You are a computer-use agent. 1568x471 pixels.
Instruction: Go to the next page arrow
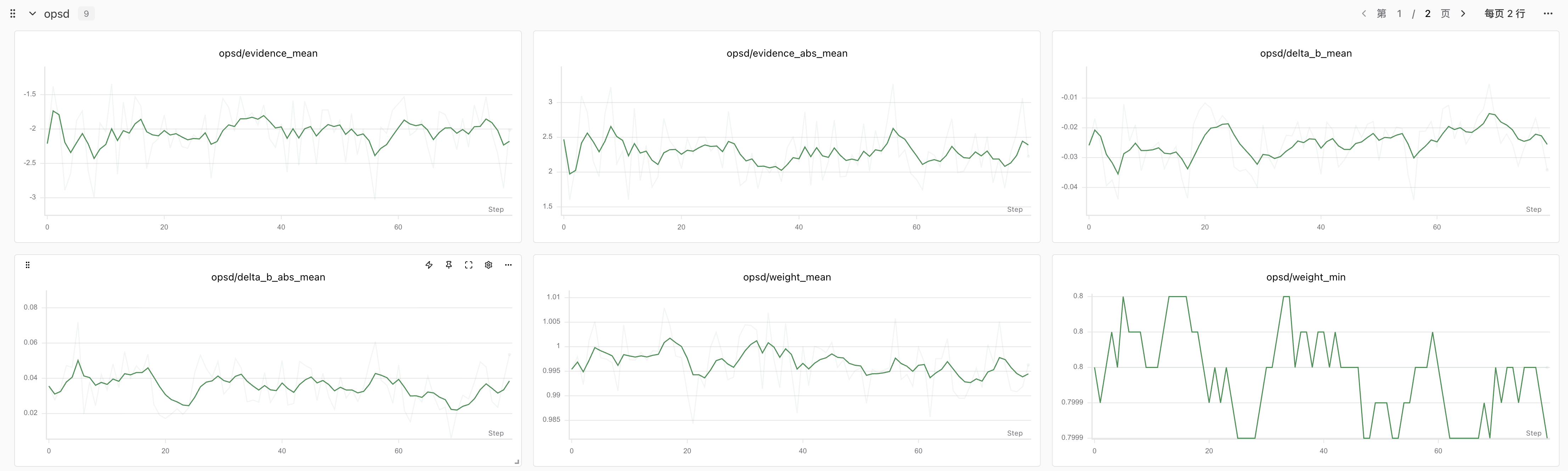click(x=1463, y=13)
